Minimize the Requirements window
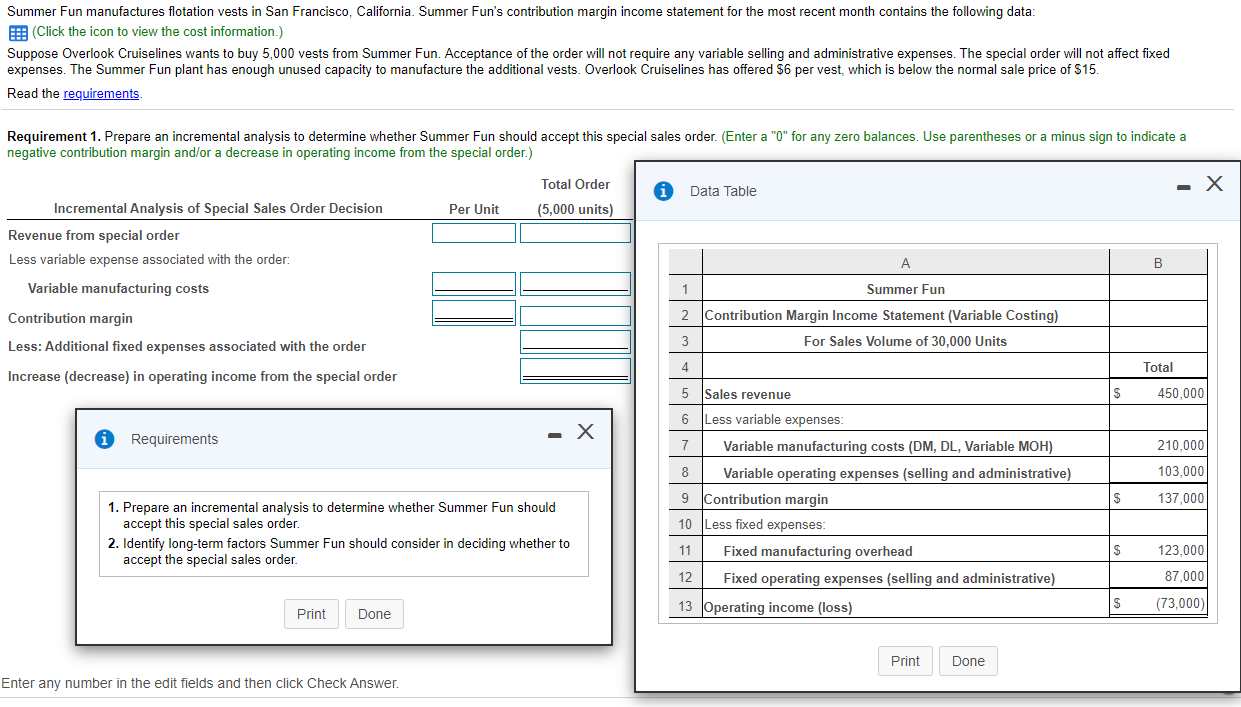The height and width of the screenshot is (707, 1241). [554, 434]
